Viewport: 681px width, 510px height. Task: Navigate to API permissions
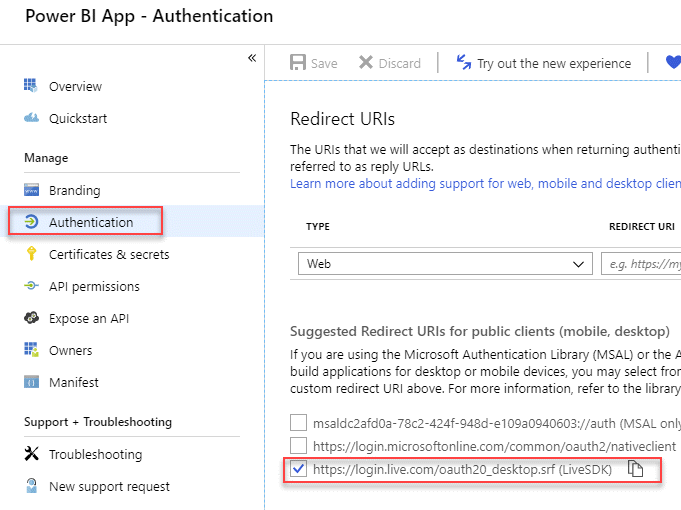coord(94,287)
